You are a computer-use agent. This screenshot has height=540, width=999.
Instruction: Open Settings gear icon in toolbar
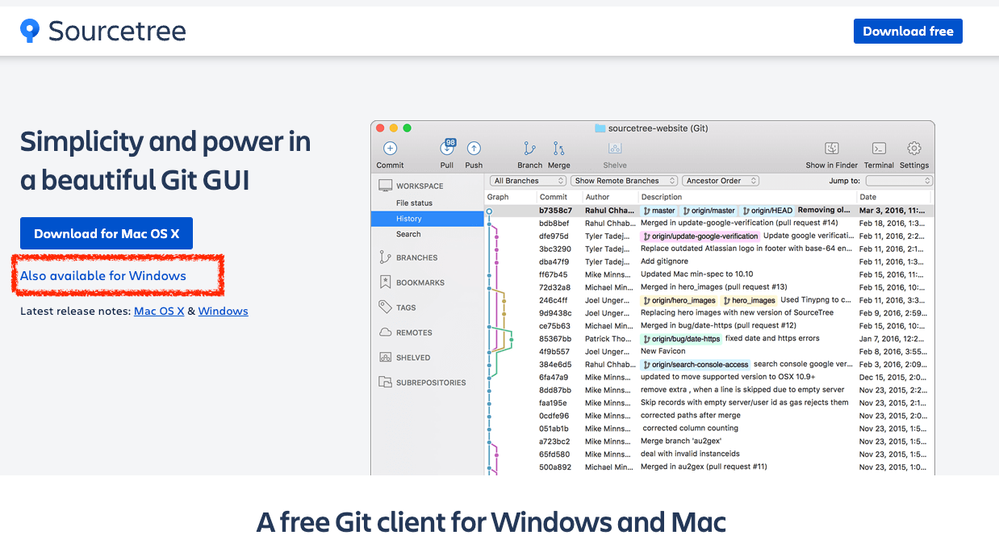(x=914, y=148)
